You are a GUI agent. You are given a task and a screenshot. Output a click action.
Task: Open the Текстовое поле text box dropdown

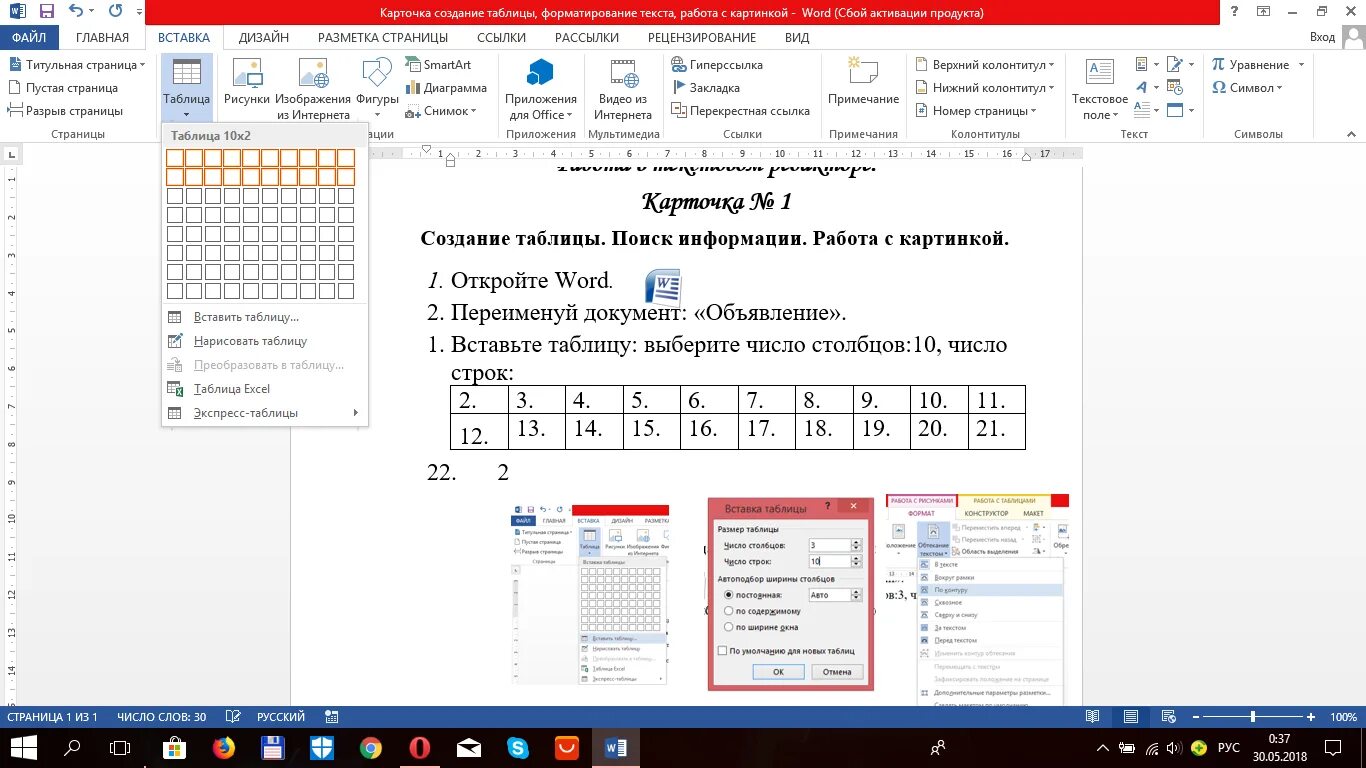click(x=1100, y=88)
